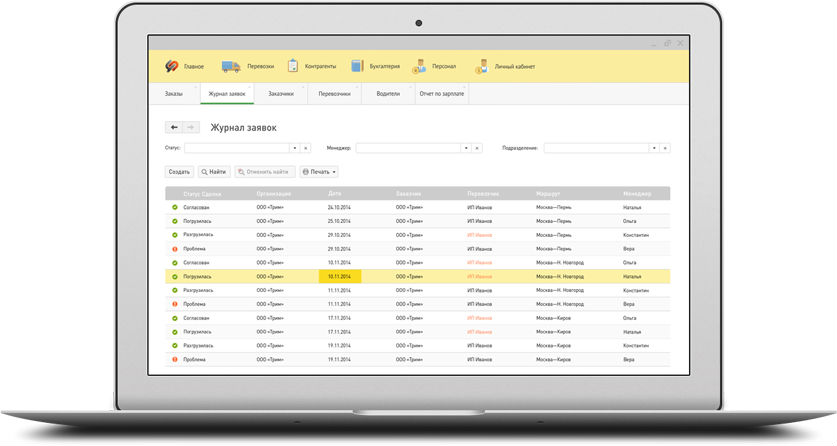Screen dimensions: 837x446
Task: Click the Создать button
Action: [x=179, y=172]
